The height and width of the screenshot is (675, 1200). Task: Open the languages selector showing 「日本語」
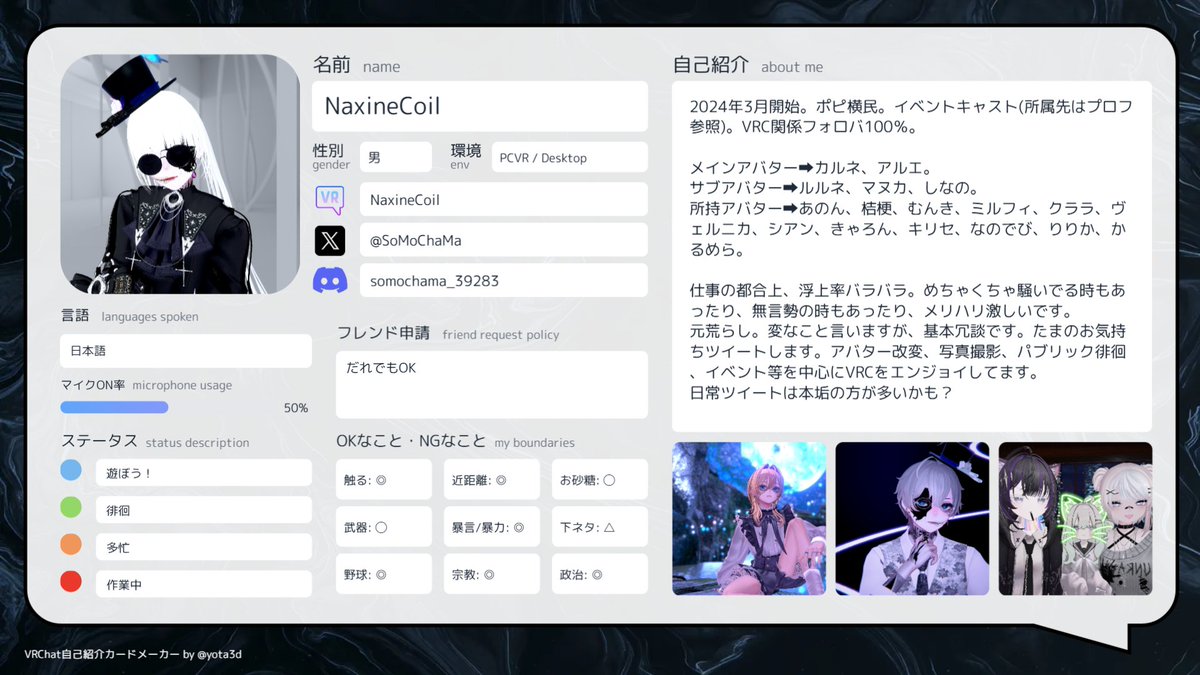coord(185,351)
